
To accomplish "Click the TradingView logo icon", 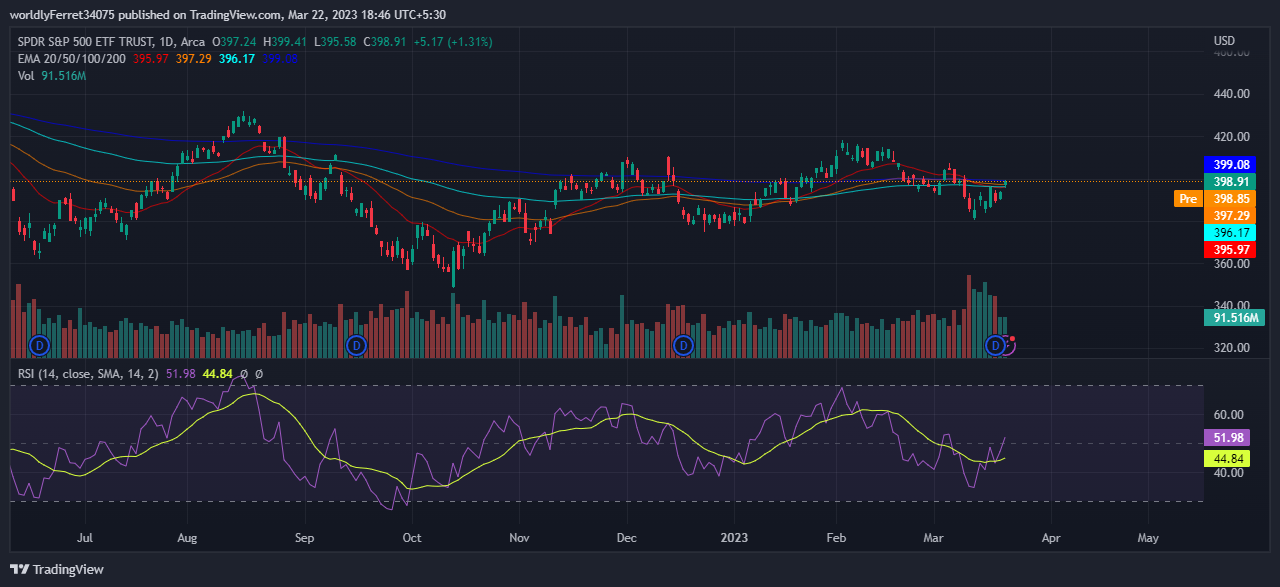I will 20,569.
